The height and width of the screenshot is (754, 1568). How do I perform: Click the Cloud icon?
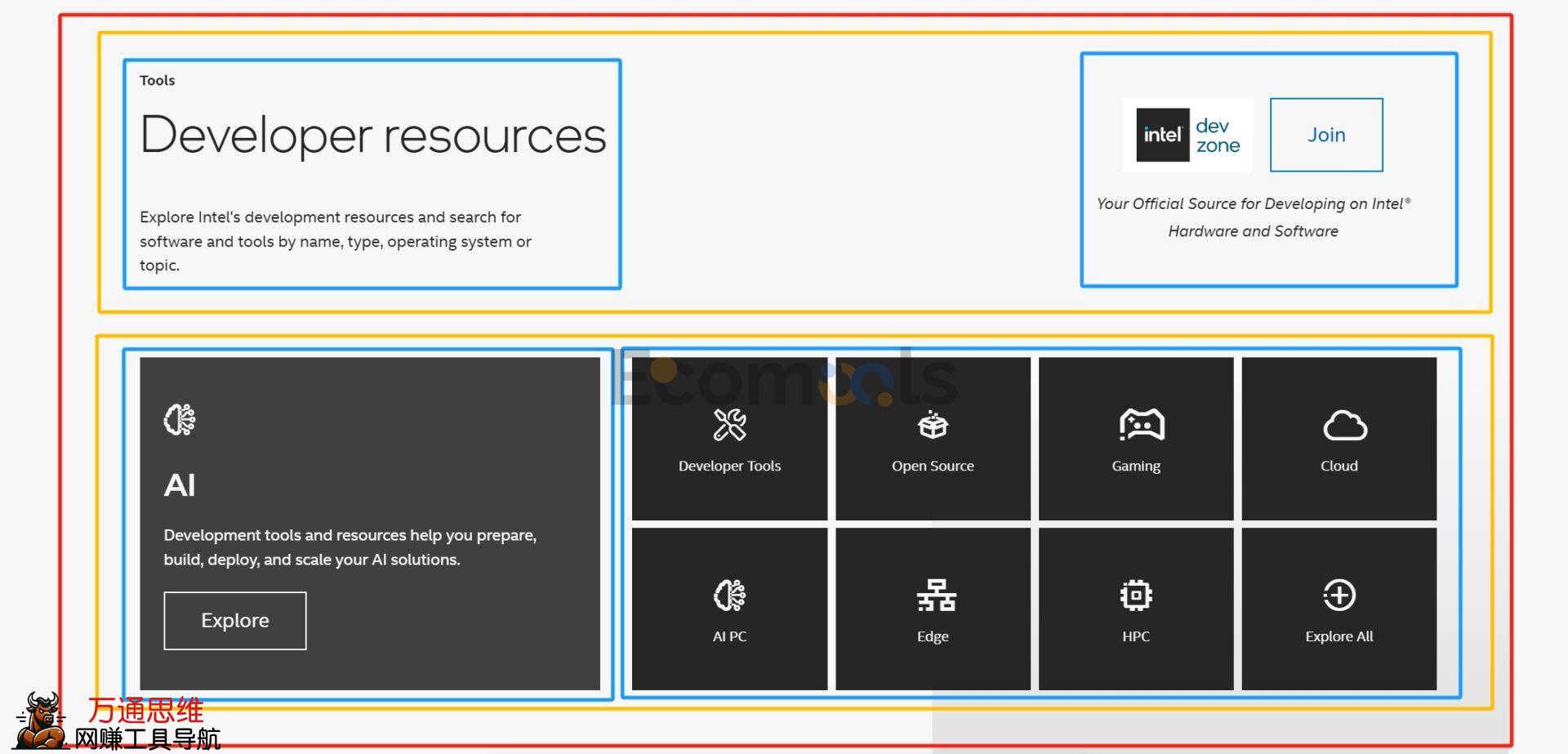click(1344, 426)
